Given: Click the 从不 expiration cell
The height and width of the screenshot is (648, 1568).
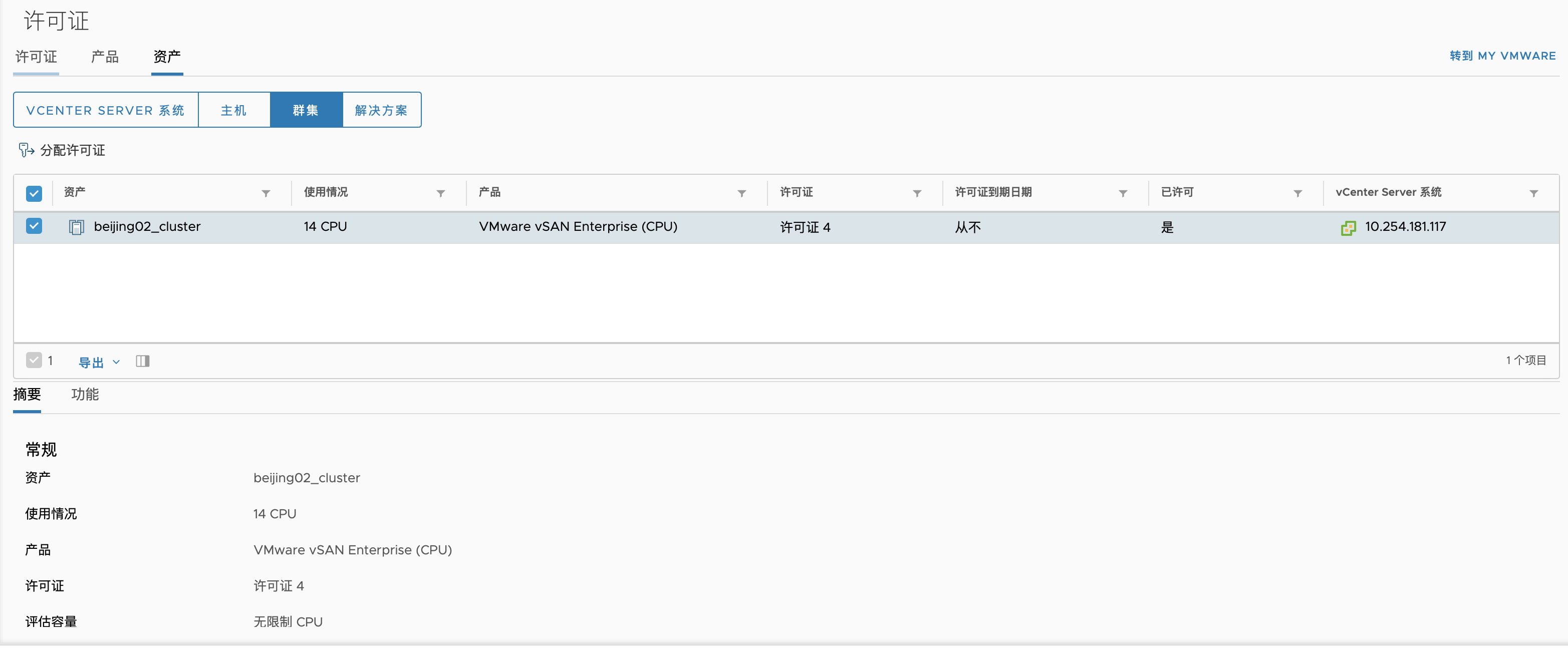Looking at the screenshot, I should click(968, 227).
